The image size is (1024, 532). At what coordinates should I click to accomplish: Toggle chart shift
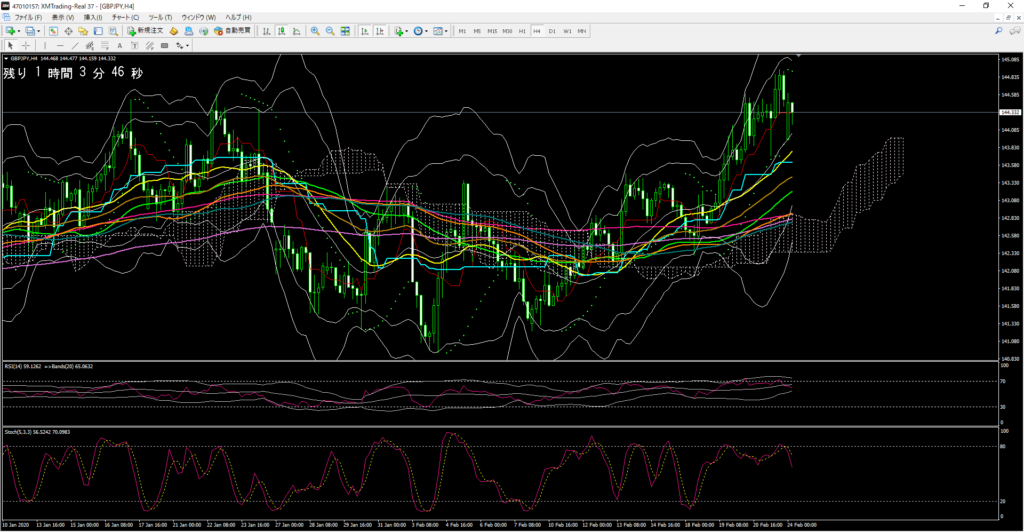tap(379, 31)
